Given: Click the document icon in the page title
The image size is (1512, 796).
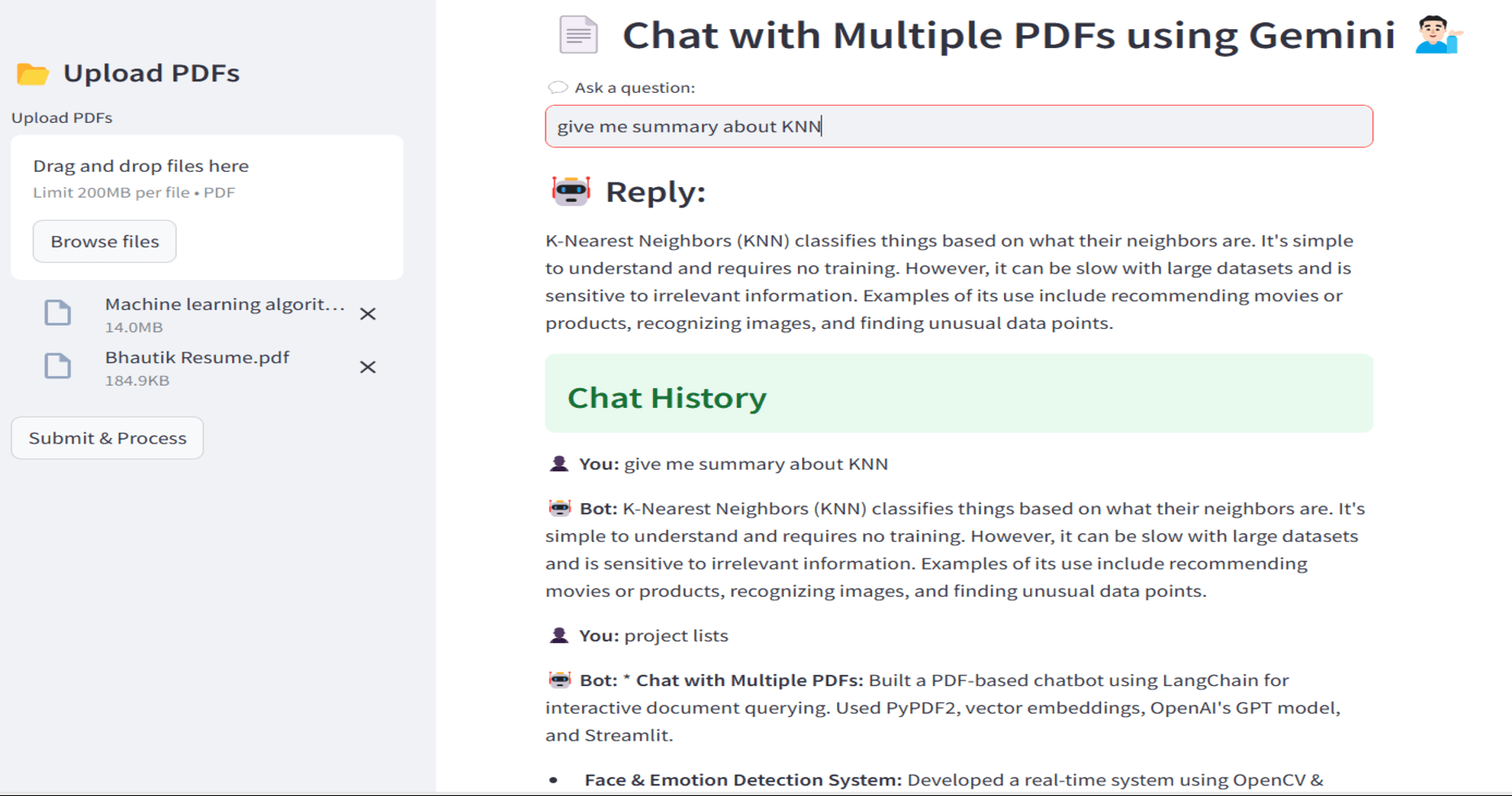Looking at the screenshot, I should pos(578,34).
